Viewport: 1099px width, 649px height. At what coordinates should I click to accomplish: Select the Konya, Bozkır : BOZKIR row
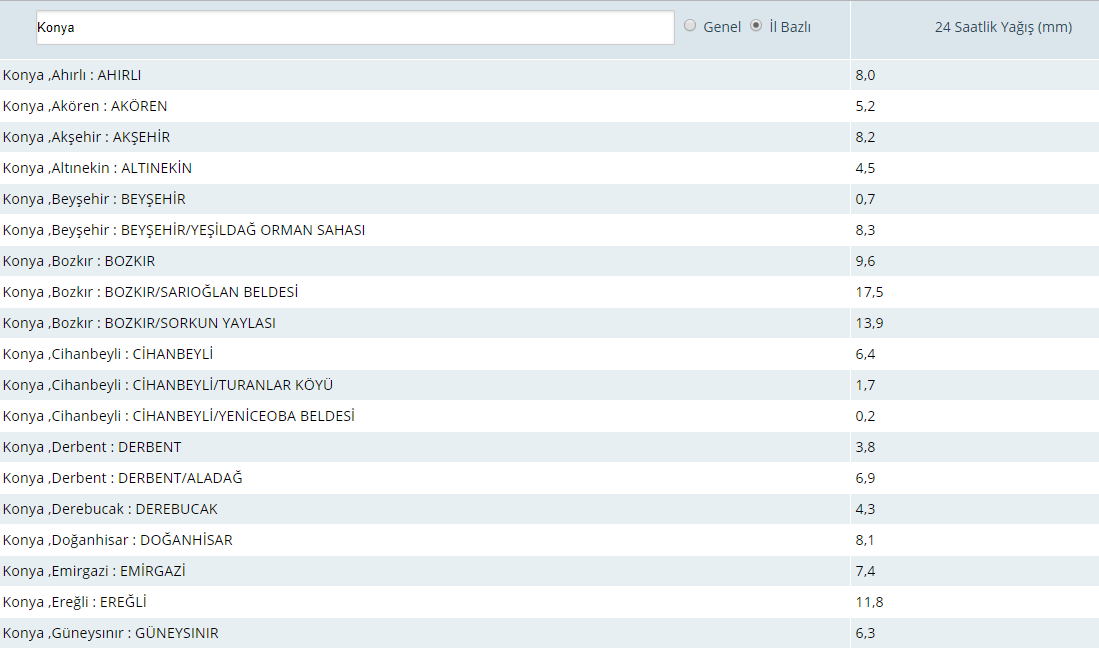click(x=550, y=261)
